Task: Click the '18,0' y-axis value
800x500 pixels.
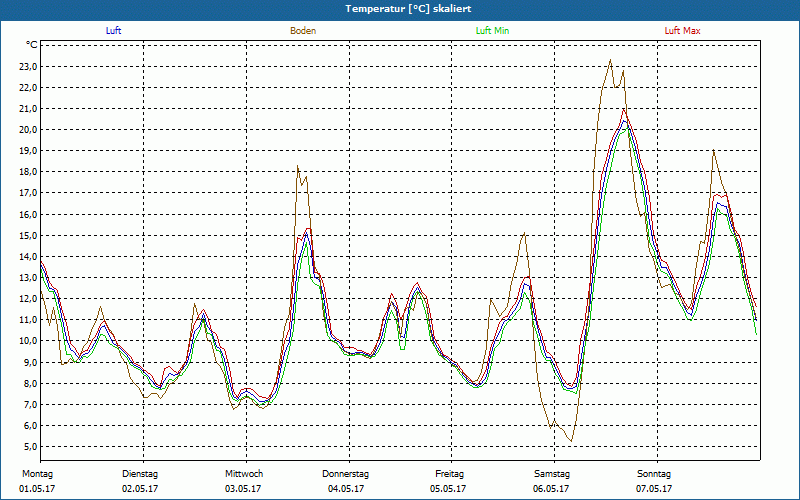Action: (28, 172)
